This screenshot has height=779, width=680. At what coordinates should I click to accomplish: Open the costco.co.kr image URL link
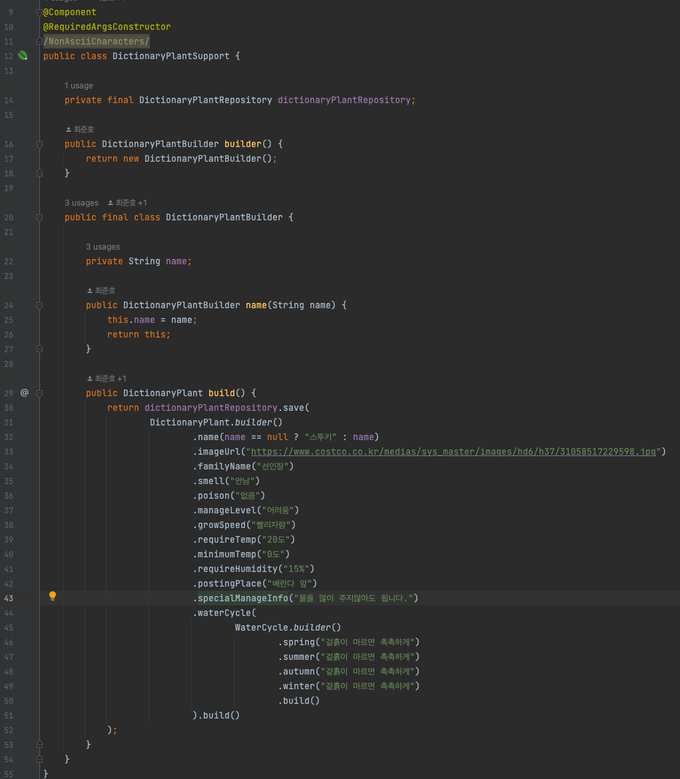(x=454, y=452)
